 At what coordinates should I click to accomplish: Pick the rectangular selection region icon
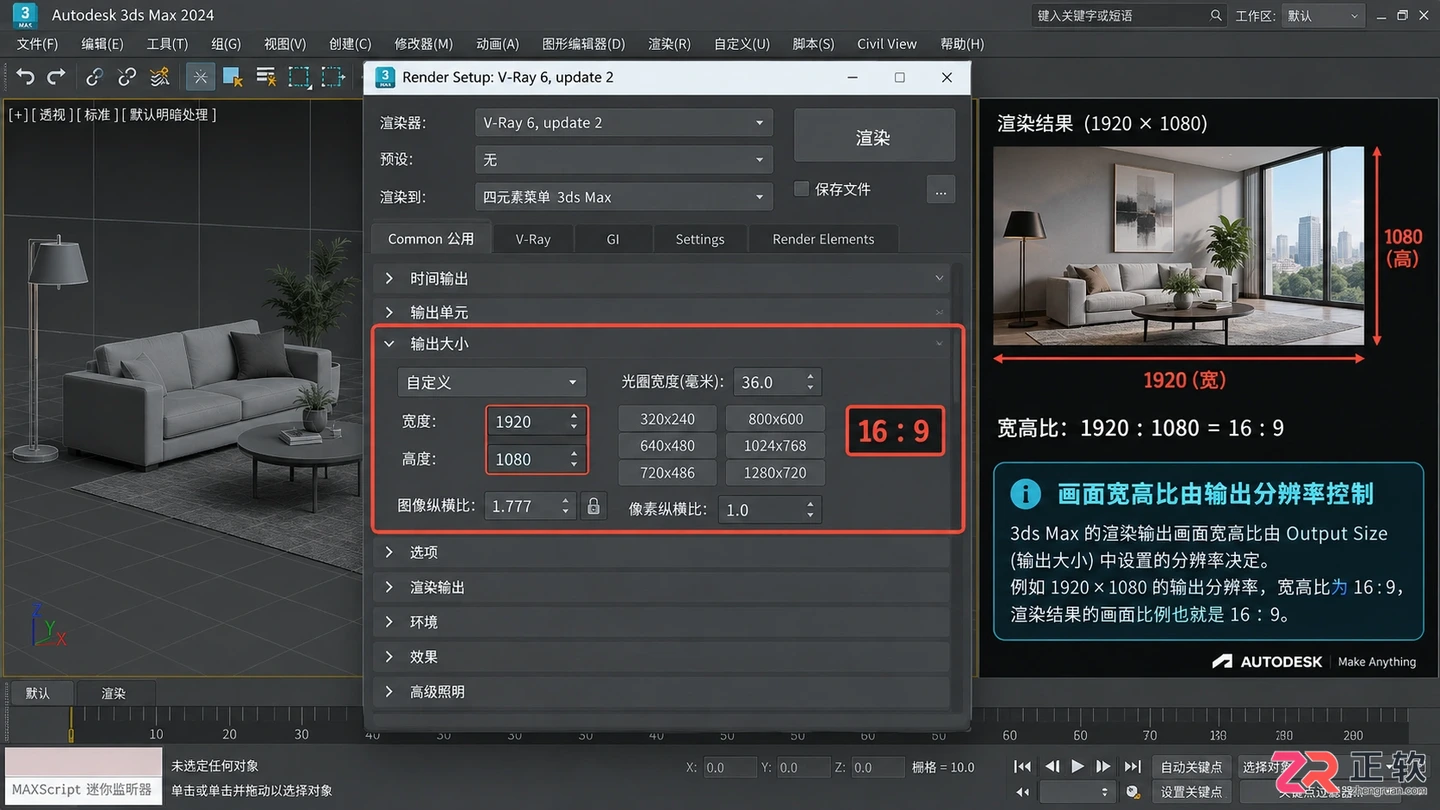coord(299,76)
